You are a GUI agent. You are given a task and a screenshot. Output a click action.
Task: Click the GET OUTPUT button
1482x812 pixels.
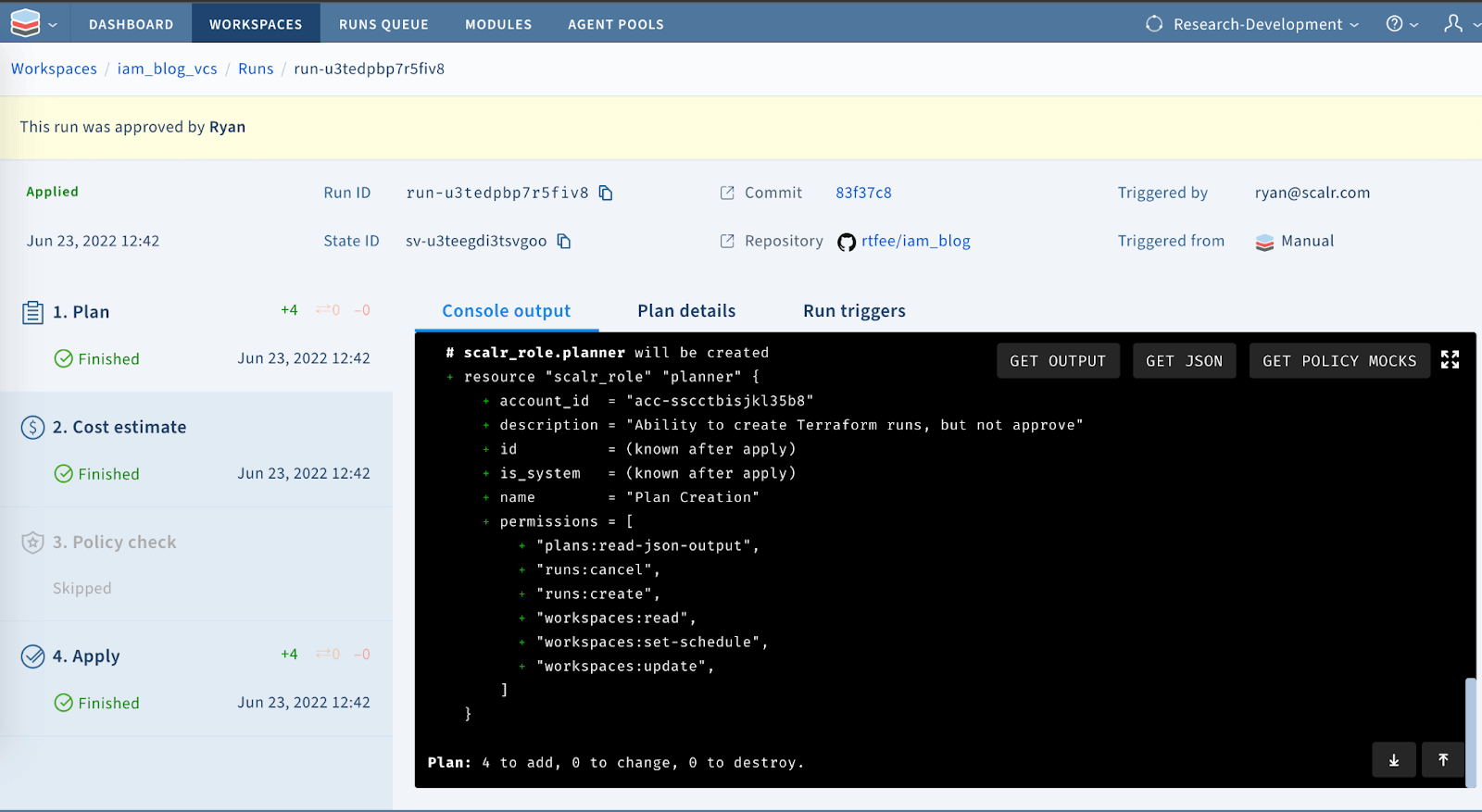(1058, 361)
